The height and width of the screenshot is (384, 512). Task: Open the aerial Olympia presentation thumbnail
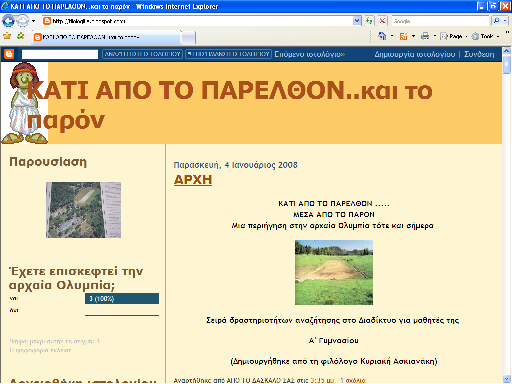pos(83,210)
